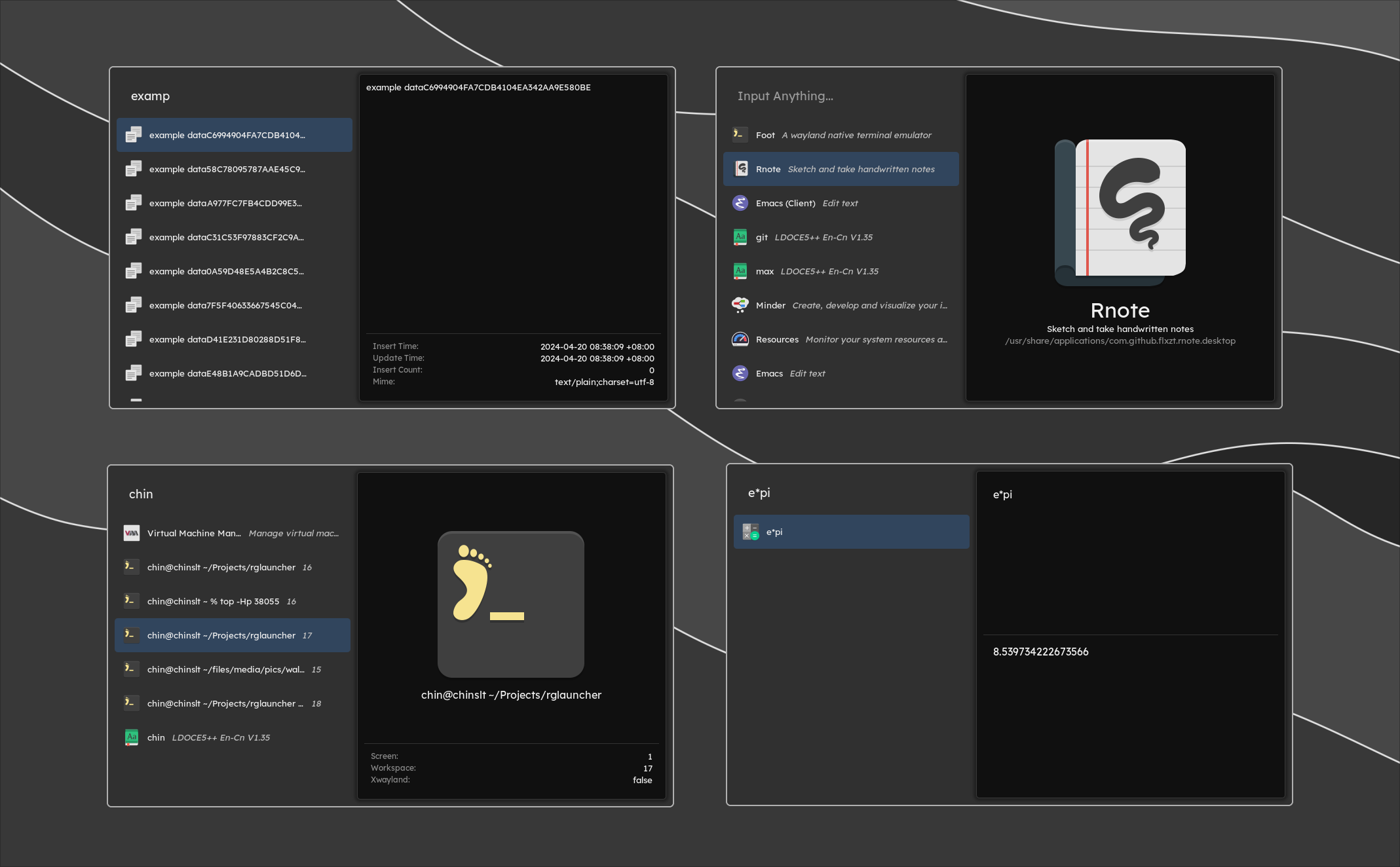The height and width of the screenshot is (867, 1400).
Task: Click terminal icon of workspace 16 rglauncher window
Action: click(132, 567)
